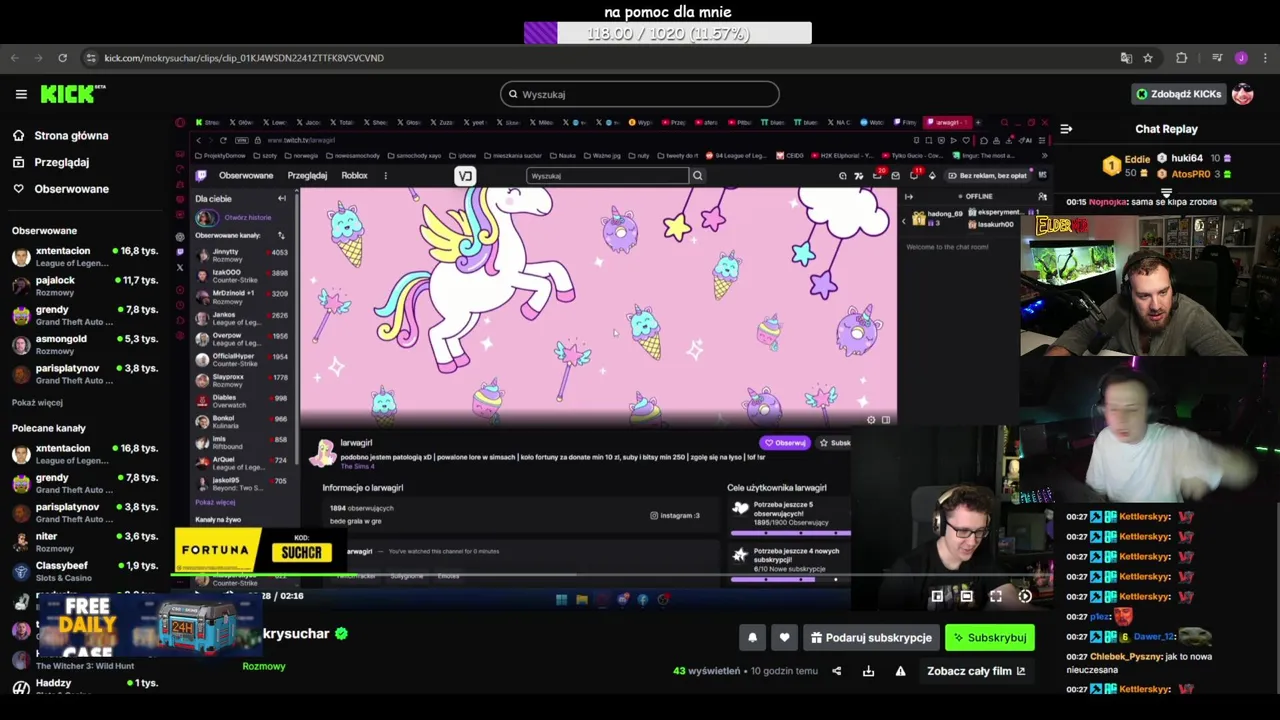Collapse the Chat Replay panel
This screenshot has width=1280, height=720.
[1066, 129]
